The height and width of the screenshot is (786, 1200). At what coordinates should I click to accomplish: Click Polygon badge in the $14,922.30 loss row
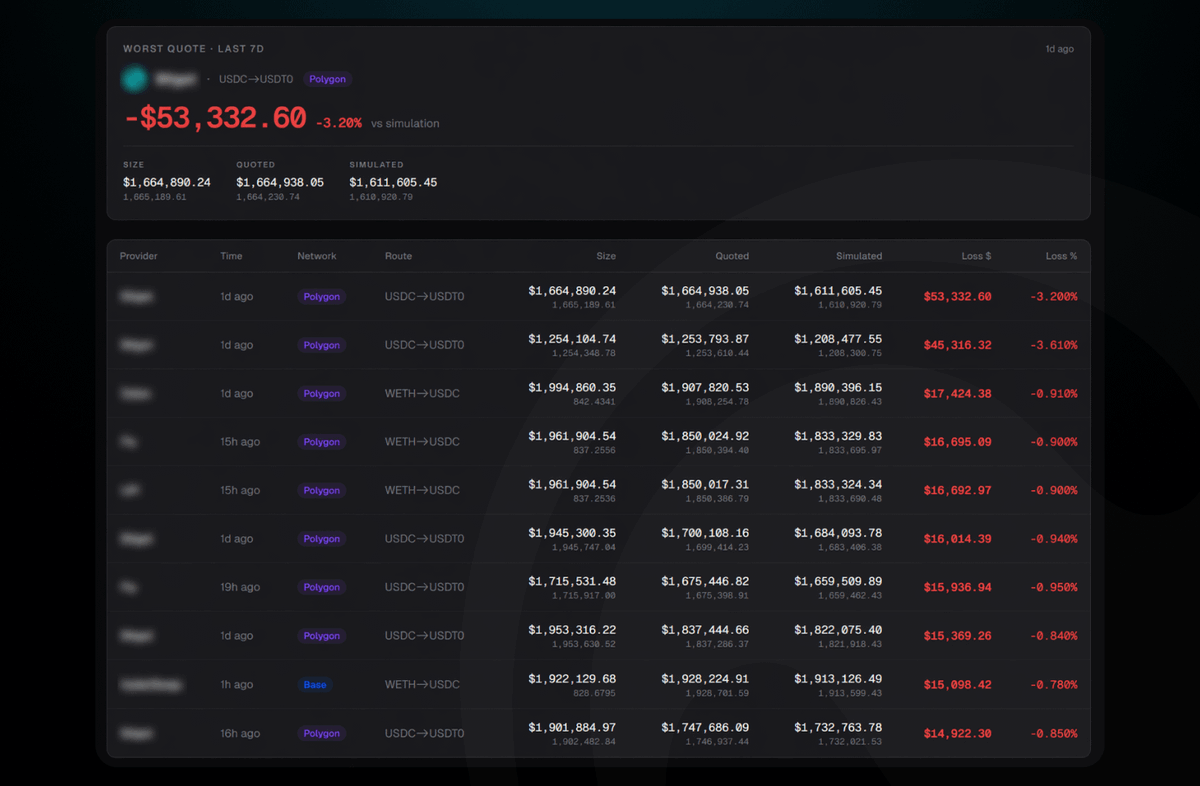click(322, 734)
